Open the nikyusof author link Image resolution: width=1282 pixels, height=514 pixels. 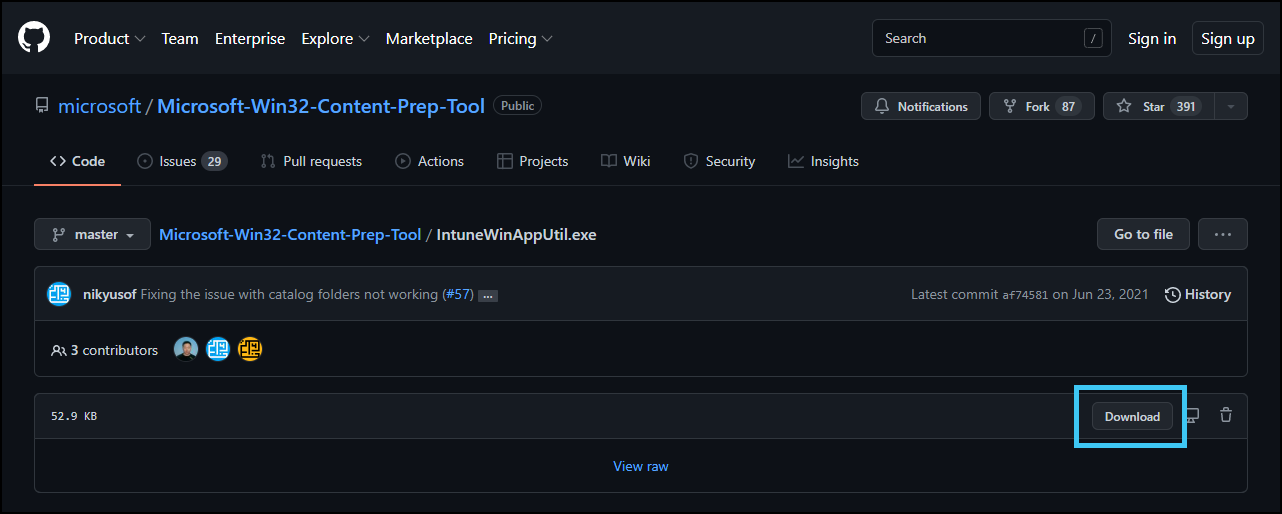[x=109, y=294]
